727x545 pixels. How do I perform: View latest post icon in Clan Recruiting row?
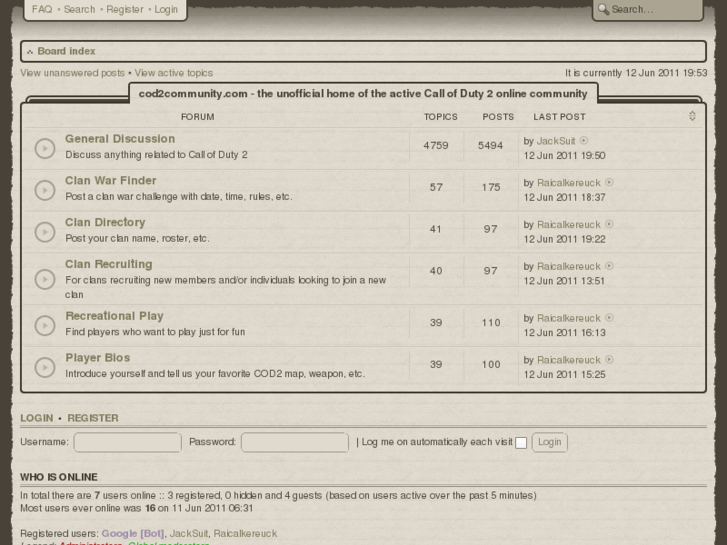[610, 266]
